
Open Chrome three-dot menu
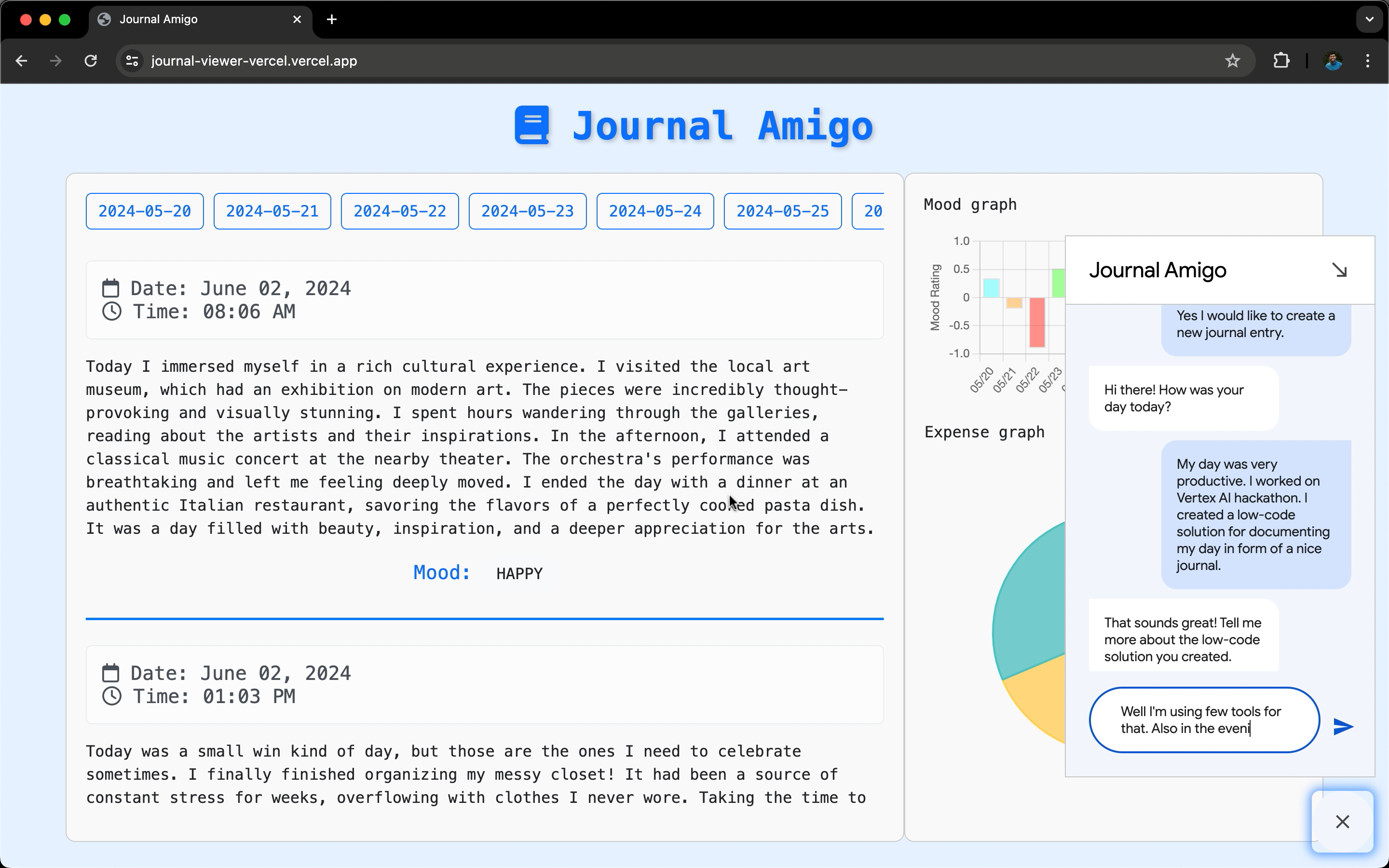[x=1368, y=61]
